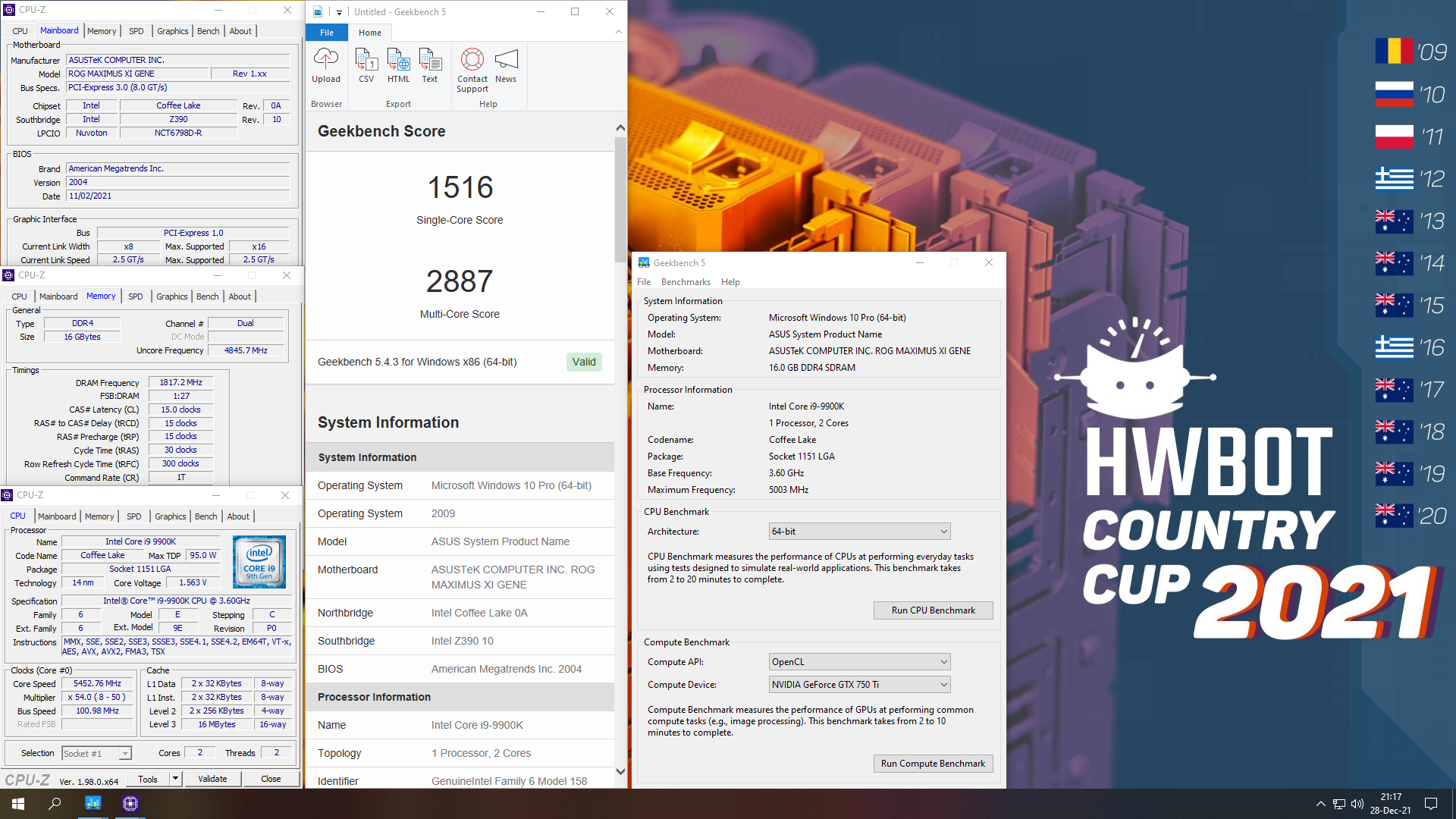Open the notification center
The height and width of the screenshot is (819, 1456).
[1431, 804]
